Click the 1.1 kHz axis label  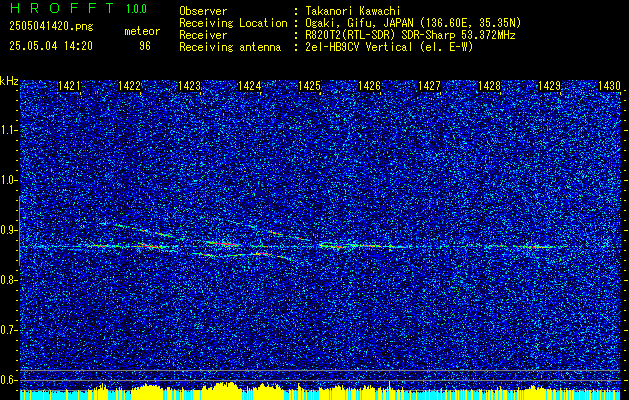point(8,130)
